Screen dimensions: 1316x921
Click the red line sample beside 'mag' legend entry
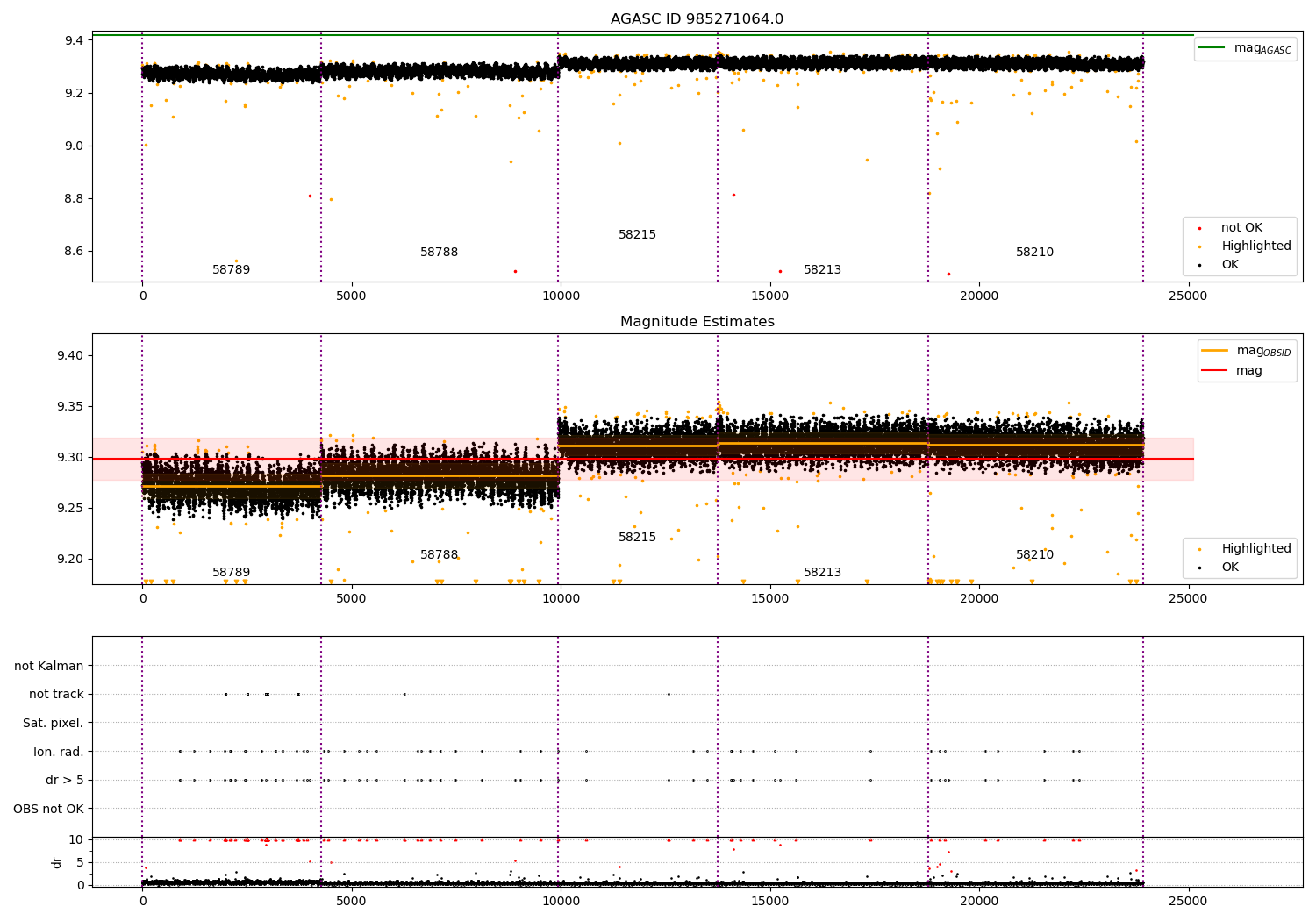(1214, 370)
